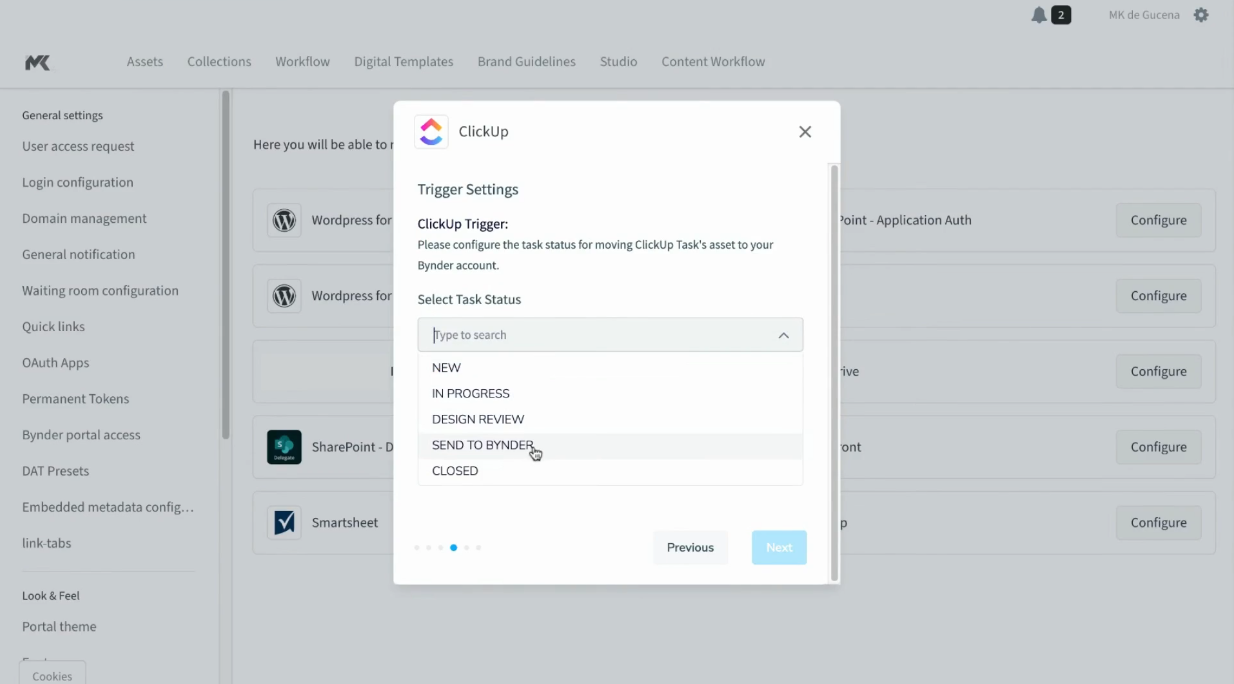
Task: Click the SharePoint Delegate365 integration icon
Action: [x=284, y=447]
